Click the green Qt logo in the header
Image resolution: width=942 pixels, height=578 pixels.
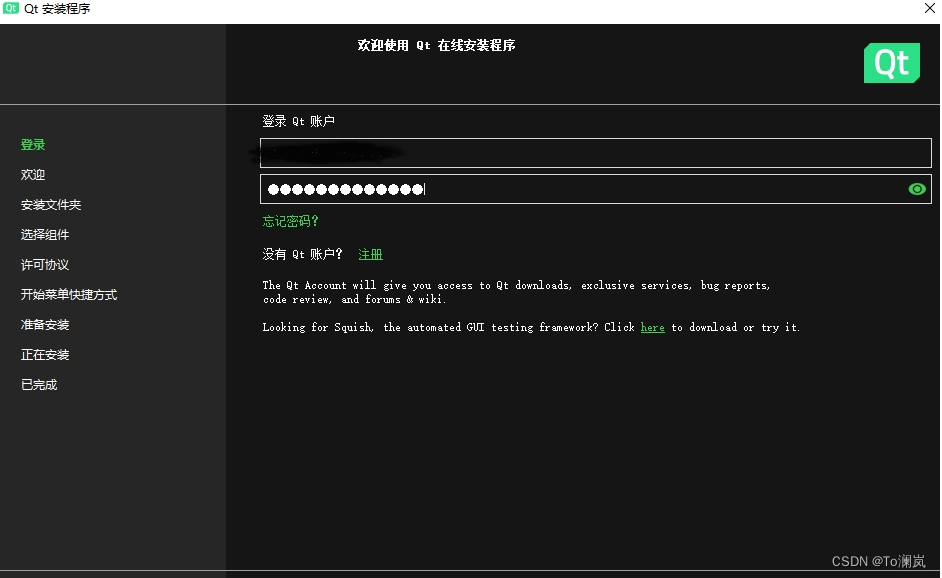click(x=892, y=63)
